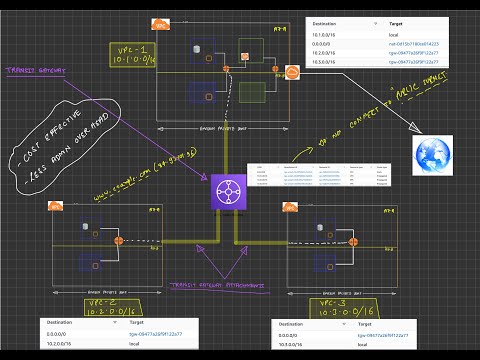Click the Internet Gateway icon on VPC-1 edge

[292, 72]
